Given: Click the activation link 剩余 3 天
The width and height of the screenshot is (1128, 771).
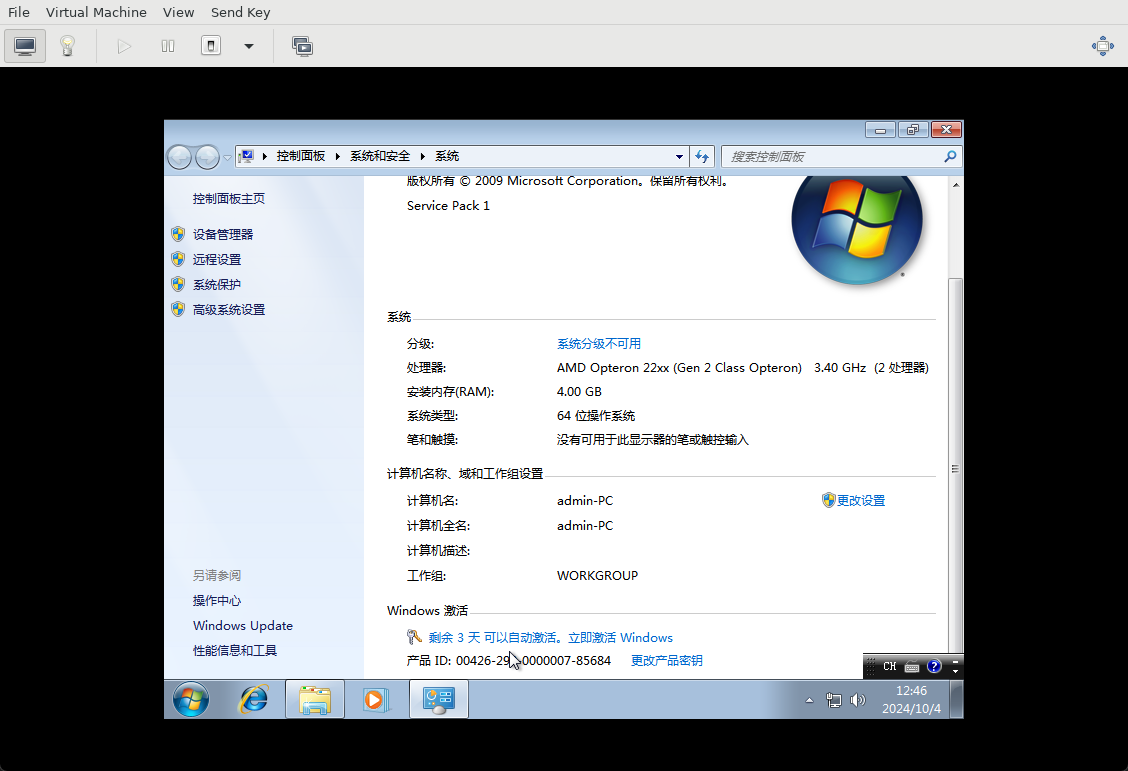Looking at the screenshot, I should point(550,638).
